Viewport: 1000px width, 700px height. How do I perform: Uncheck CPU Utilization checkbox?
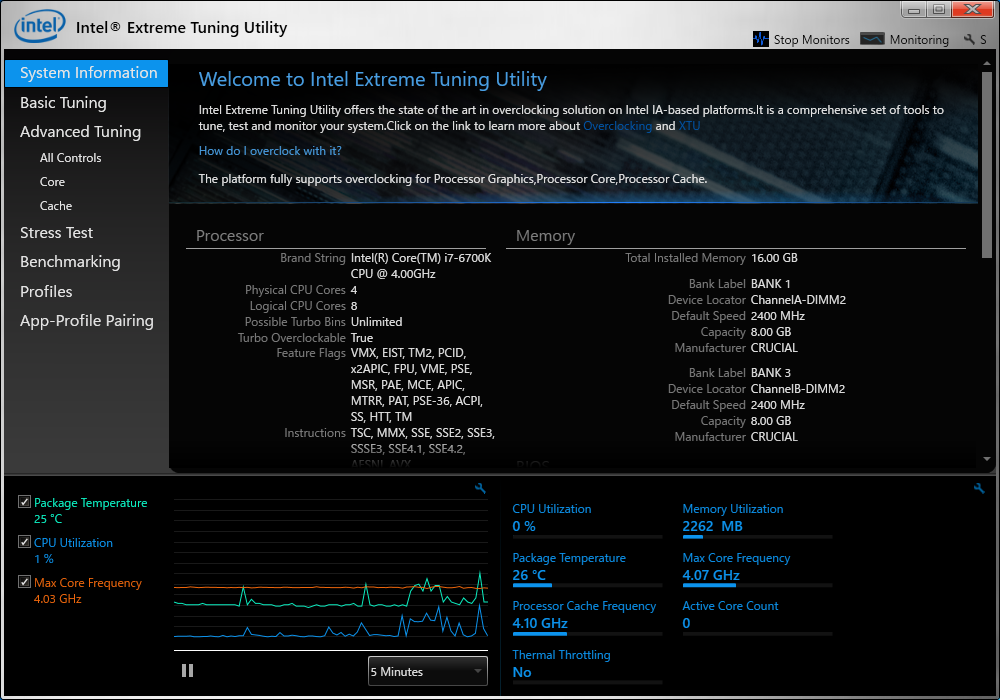(24, 542)
